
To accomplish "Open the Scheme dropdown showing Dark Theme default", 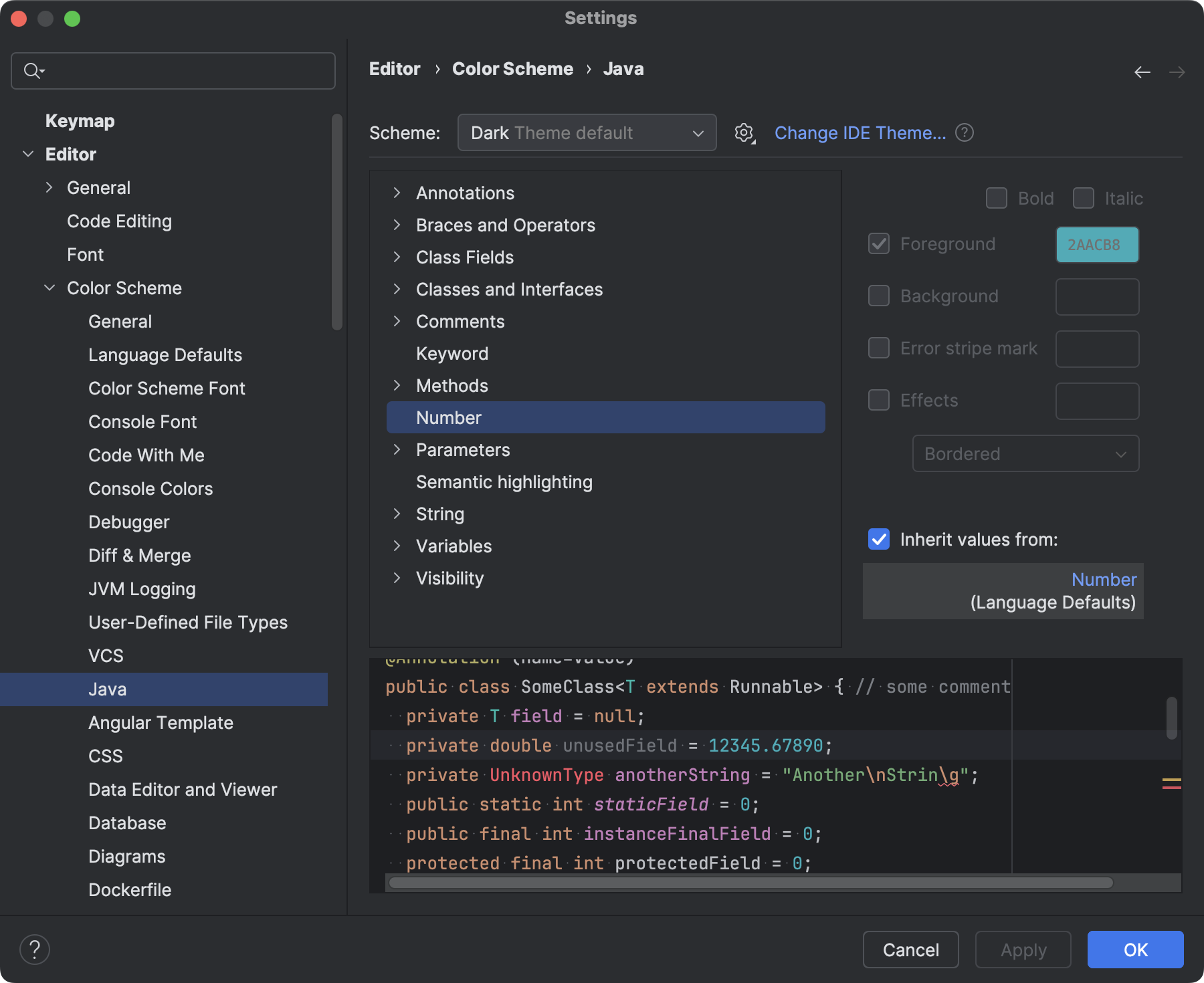I will (x=587, y=132).
